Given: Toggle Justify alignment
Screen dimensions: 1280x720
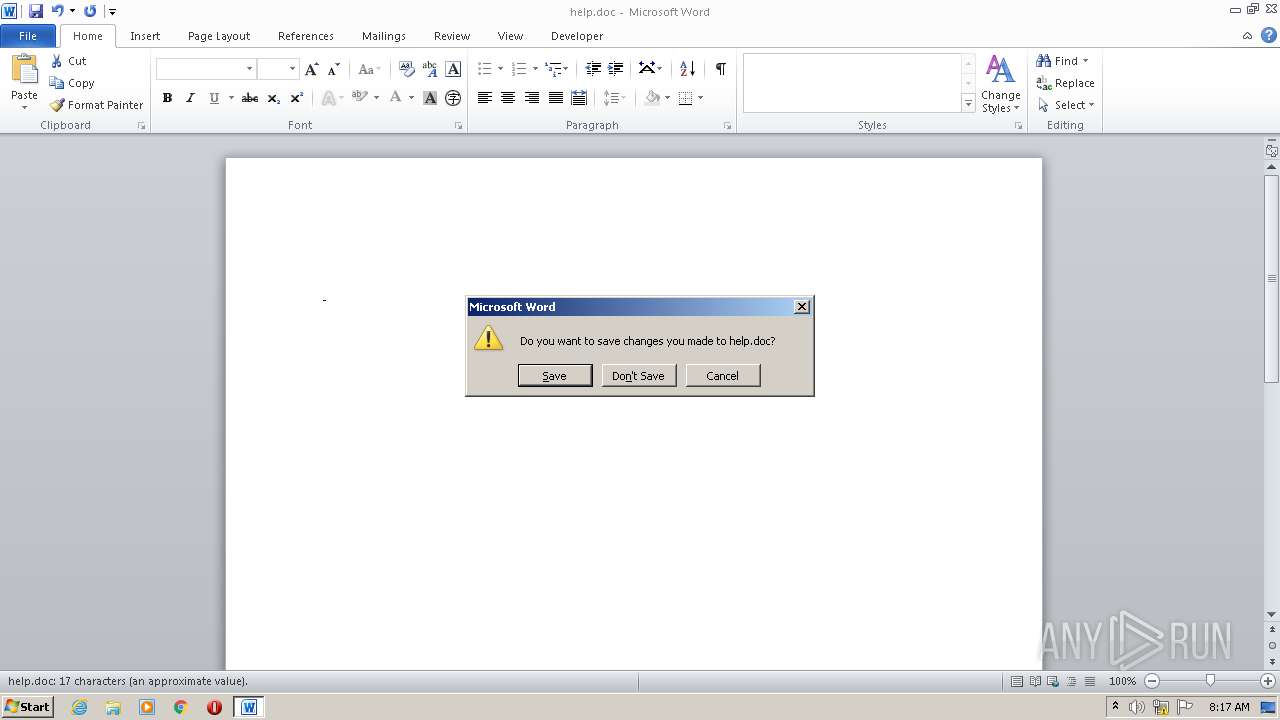Looking at the screenshot, I should click(x=555, y=98).
